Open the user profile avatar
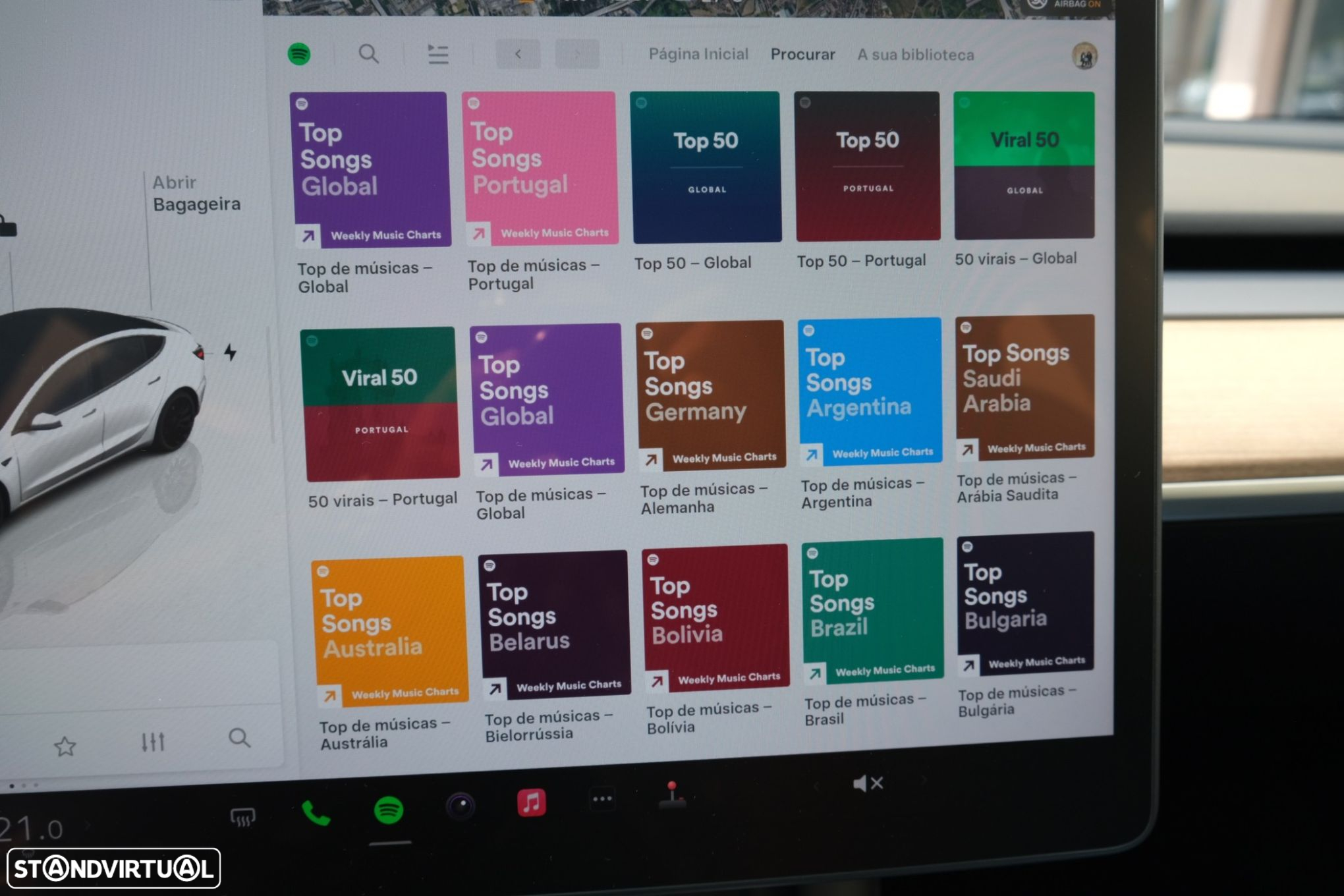1344x896 pixels. (1084, 56)
